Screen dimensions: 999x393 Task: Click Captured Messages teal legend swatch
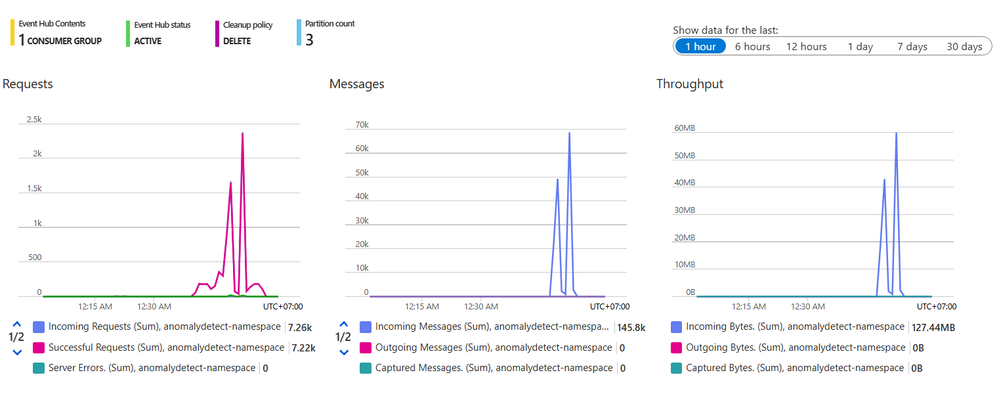coord(365,368)
